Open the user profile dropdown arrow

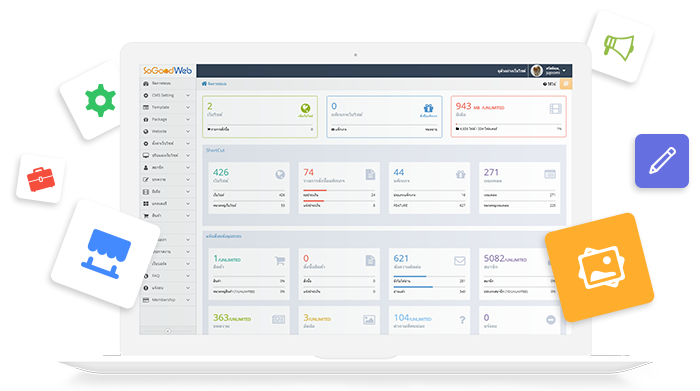pos(564,71)
